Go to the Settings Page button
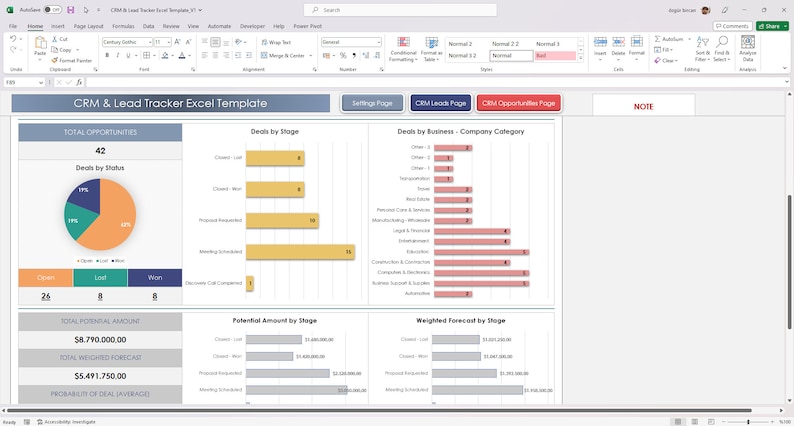Image resolution: width=794 pixels, height=426 pixels. (372, 103)
